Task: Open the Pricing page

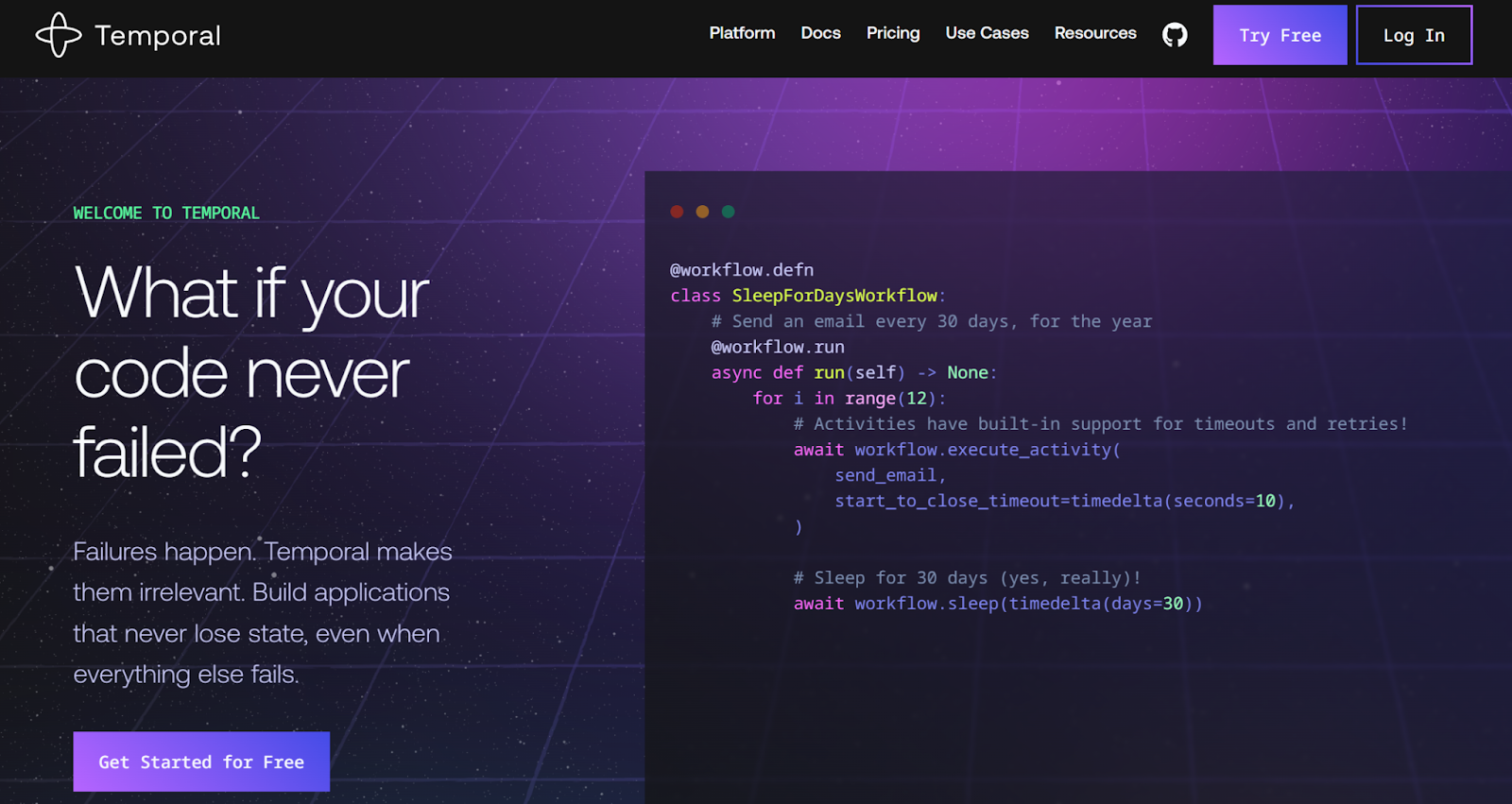Action: 893,33
